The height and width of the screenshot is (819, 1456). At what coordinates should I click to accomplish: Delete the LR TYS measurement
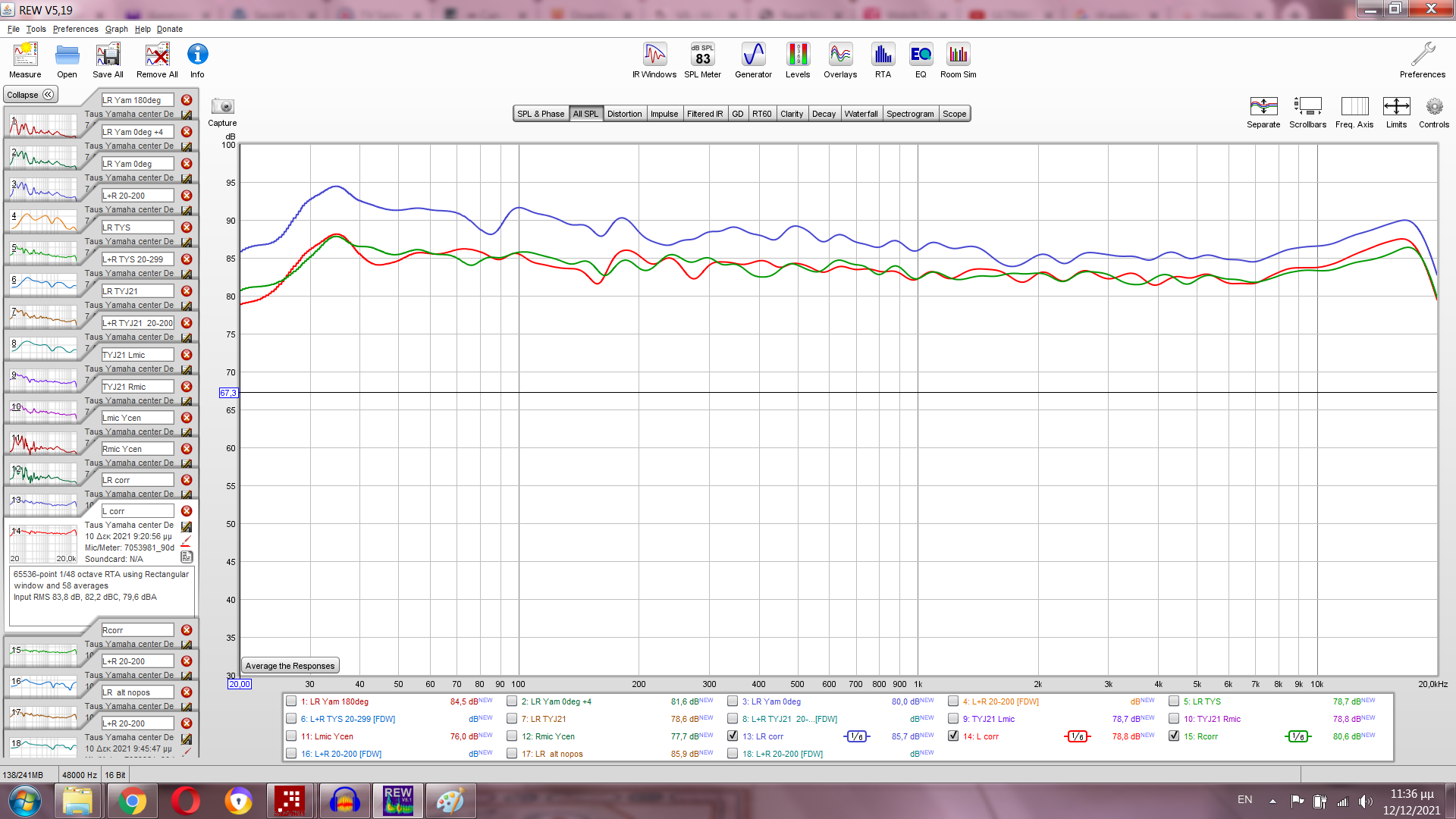click(187, 227)
